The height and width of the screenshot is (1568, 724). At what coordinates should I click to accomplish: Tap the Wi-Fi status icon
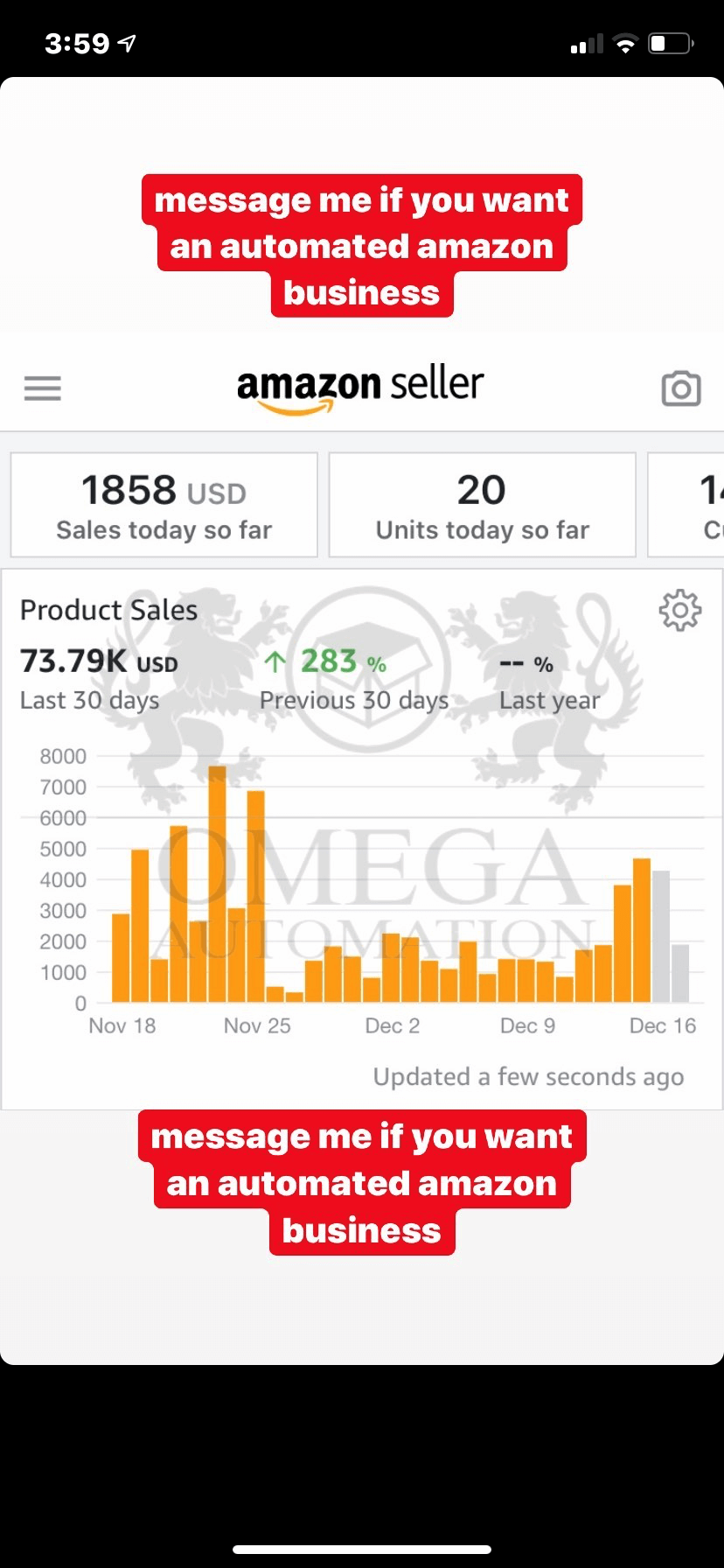(625, 44)
